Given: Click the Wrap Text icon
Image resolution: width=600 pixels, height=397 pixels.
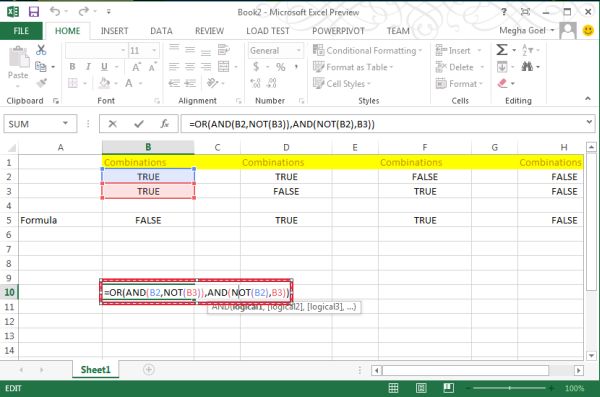Looking at the screenshot, I should tap(223, 50).
